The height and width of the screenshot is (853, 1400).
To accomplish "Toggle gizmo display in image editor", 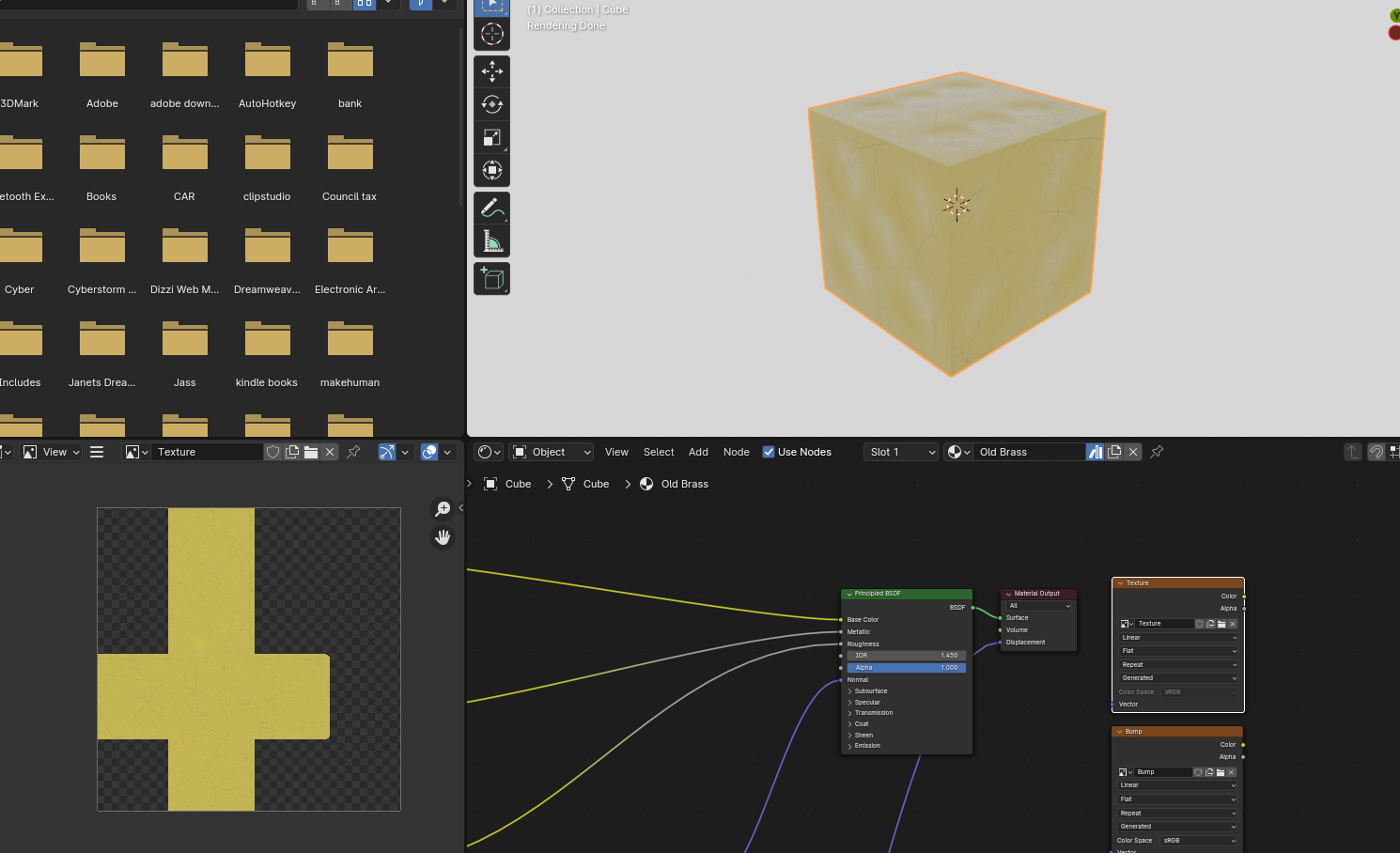I will coord(387,452).
